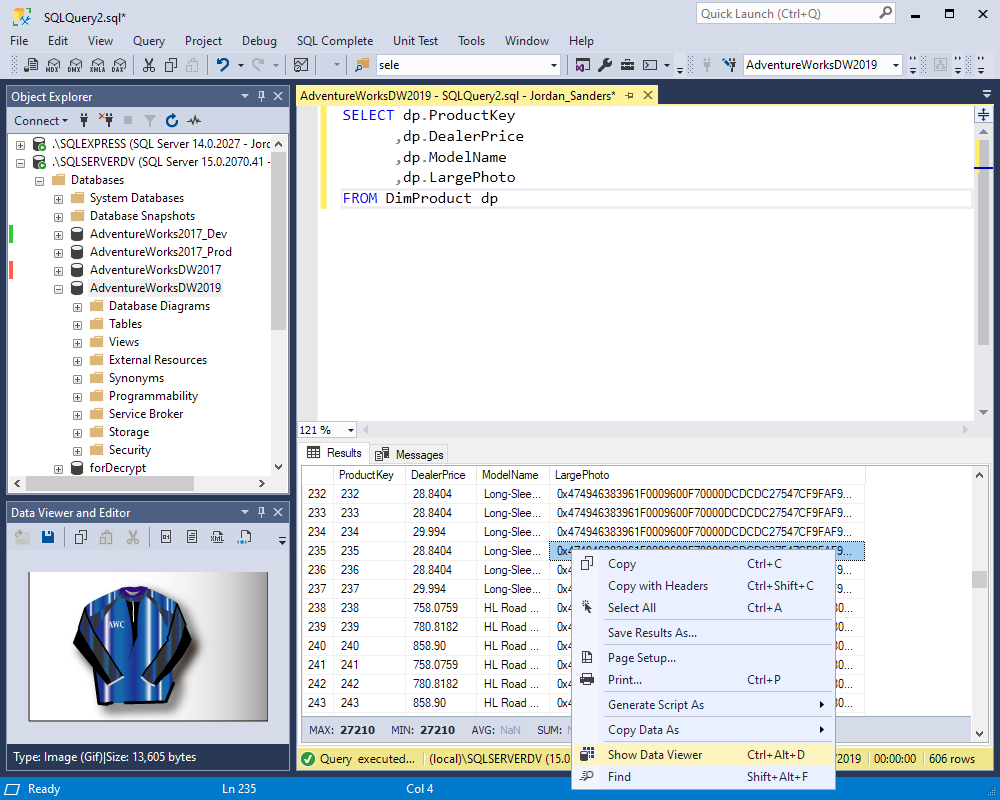This screenshot has width=1000, height=800.
Task: Open the AdventureWorksDW2019 database dropdown
Action: click(x=895, y=65)
